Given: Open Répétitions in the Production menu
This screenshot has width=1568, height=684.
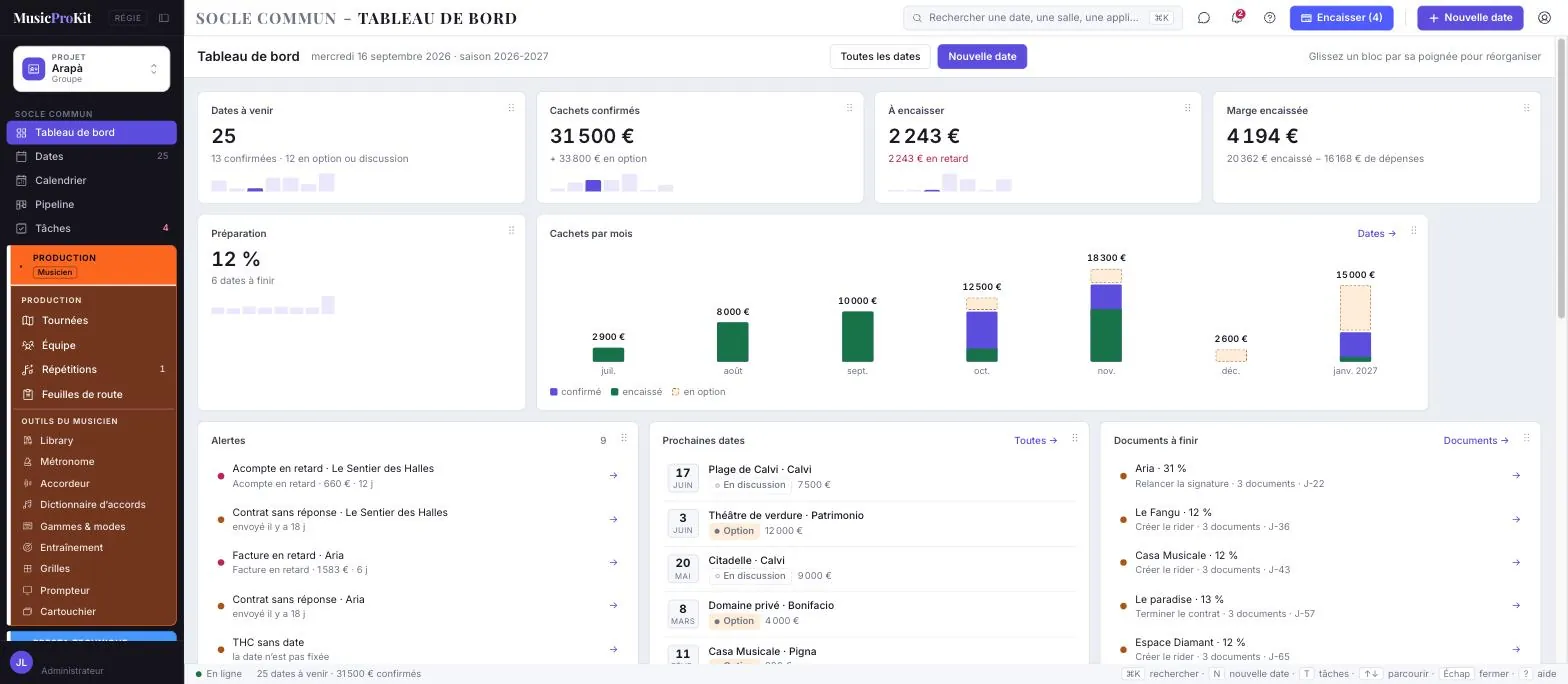Looking at the screenshot, I should point(93,370).
